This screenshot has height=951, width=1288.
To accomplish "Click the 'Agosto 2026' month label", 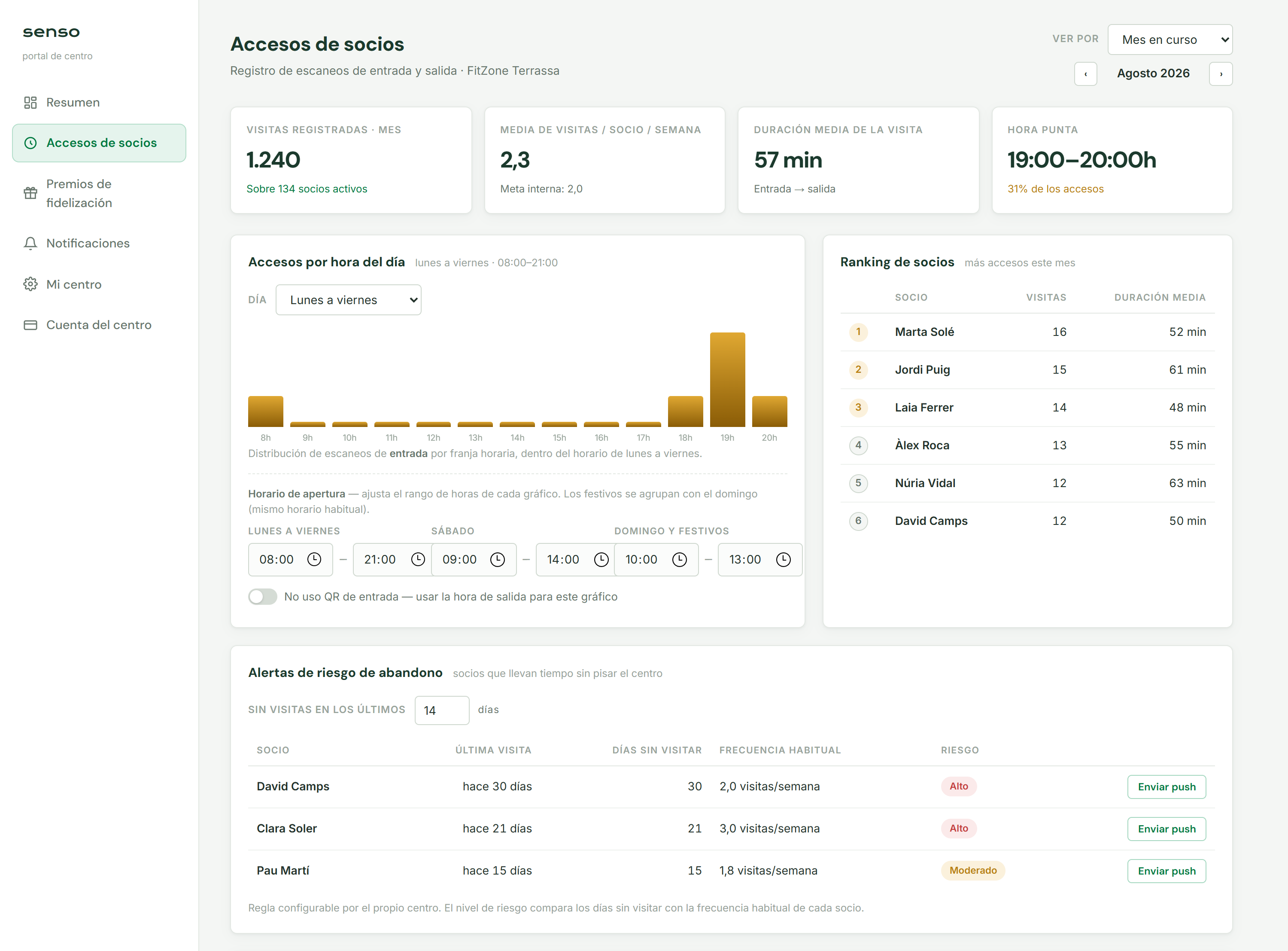I will pyautogui.click(x=1153, y=74).
